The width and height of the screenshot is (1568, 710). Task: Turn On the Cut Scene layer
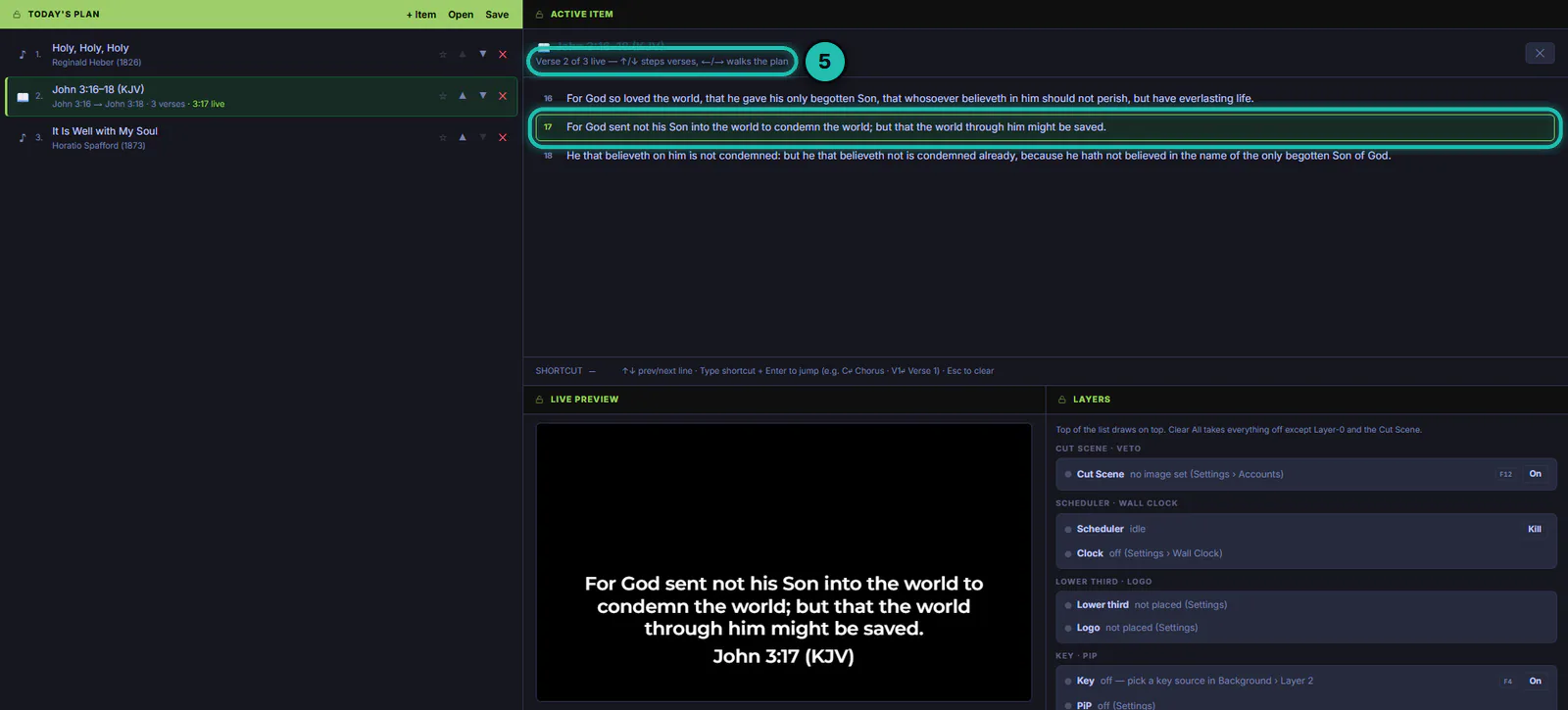click(1535, 474)
